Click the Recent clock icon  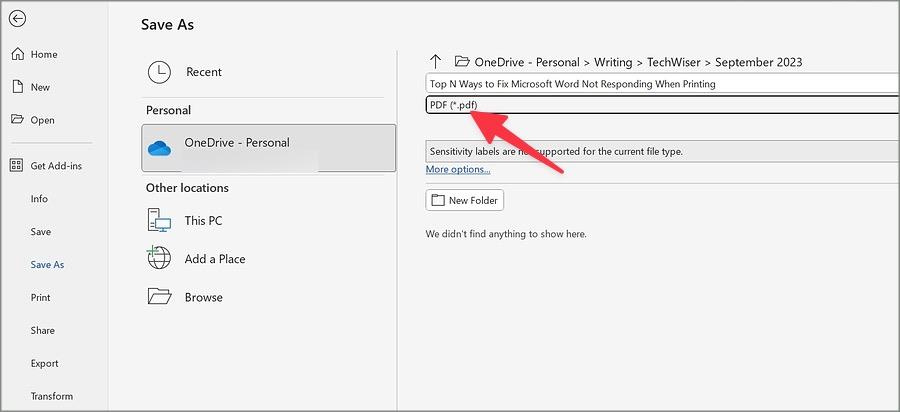pyautogui.click(x=159, y=72)
